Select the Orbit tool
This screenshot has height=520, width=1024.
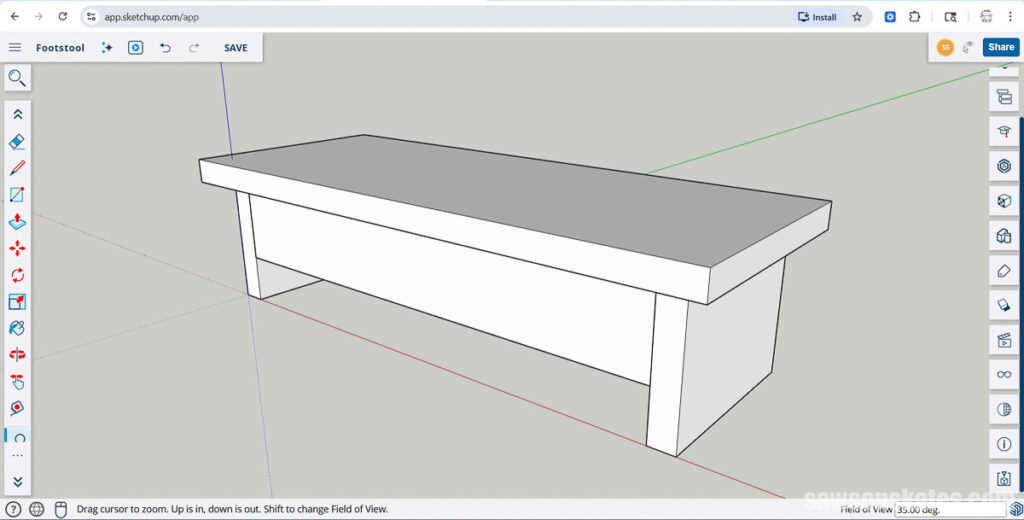[x=18, y=355]
